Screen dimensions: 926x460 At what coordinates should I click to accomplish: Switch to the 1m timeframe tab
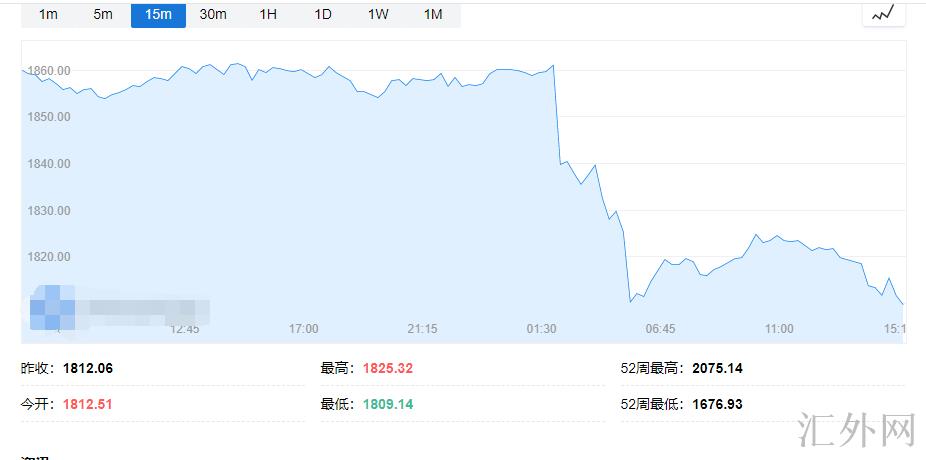pos(48,14)
